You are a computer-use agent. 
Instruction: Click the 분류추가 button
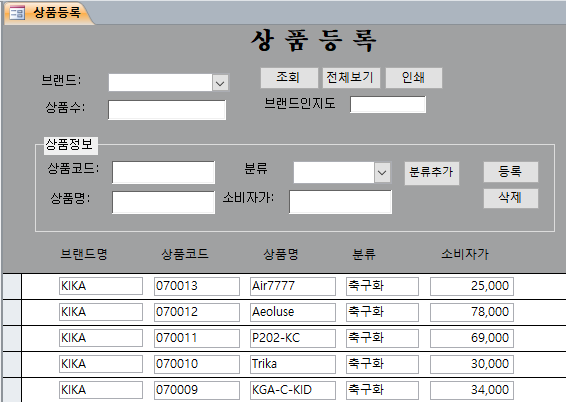[432, 173]
